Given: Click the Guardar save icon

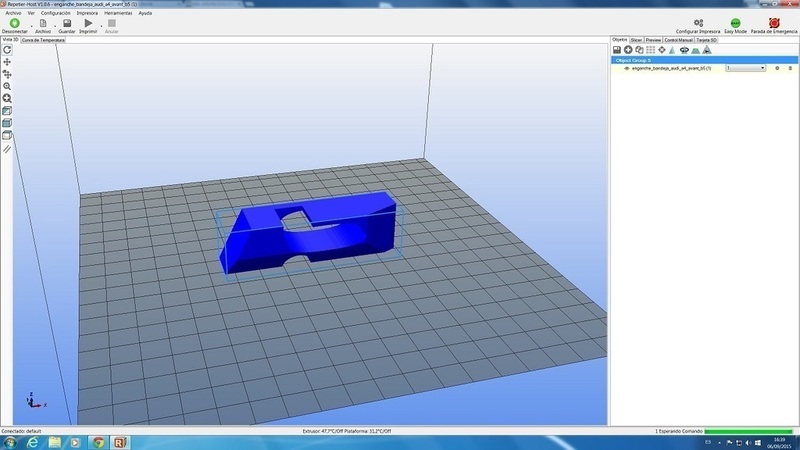Looking at the screenshot, I should [x=66, y=25].
